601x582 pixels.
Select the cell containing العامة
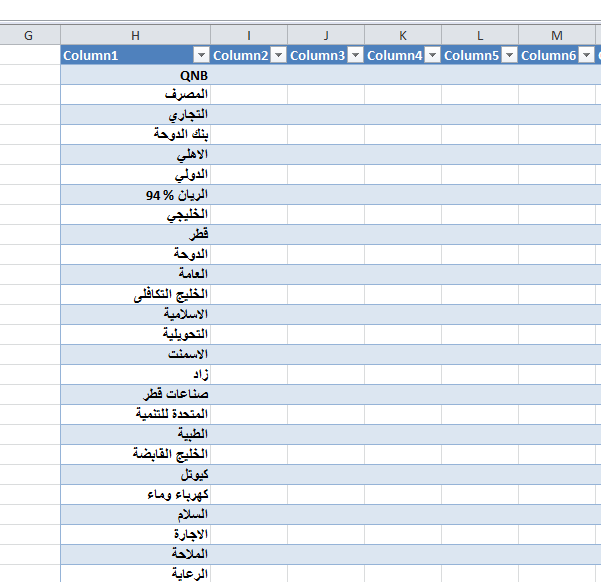(135, 275)
